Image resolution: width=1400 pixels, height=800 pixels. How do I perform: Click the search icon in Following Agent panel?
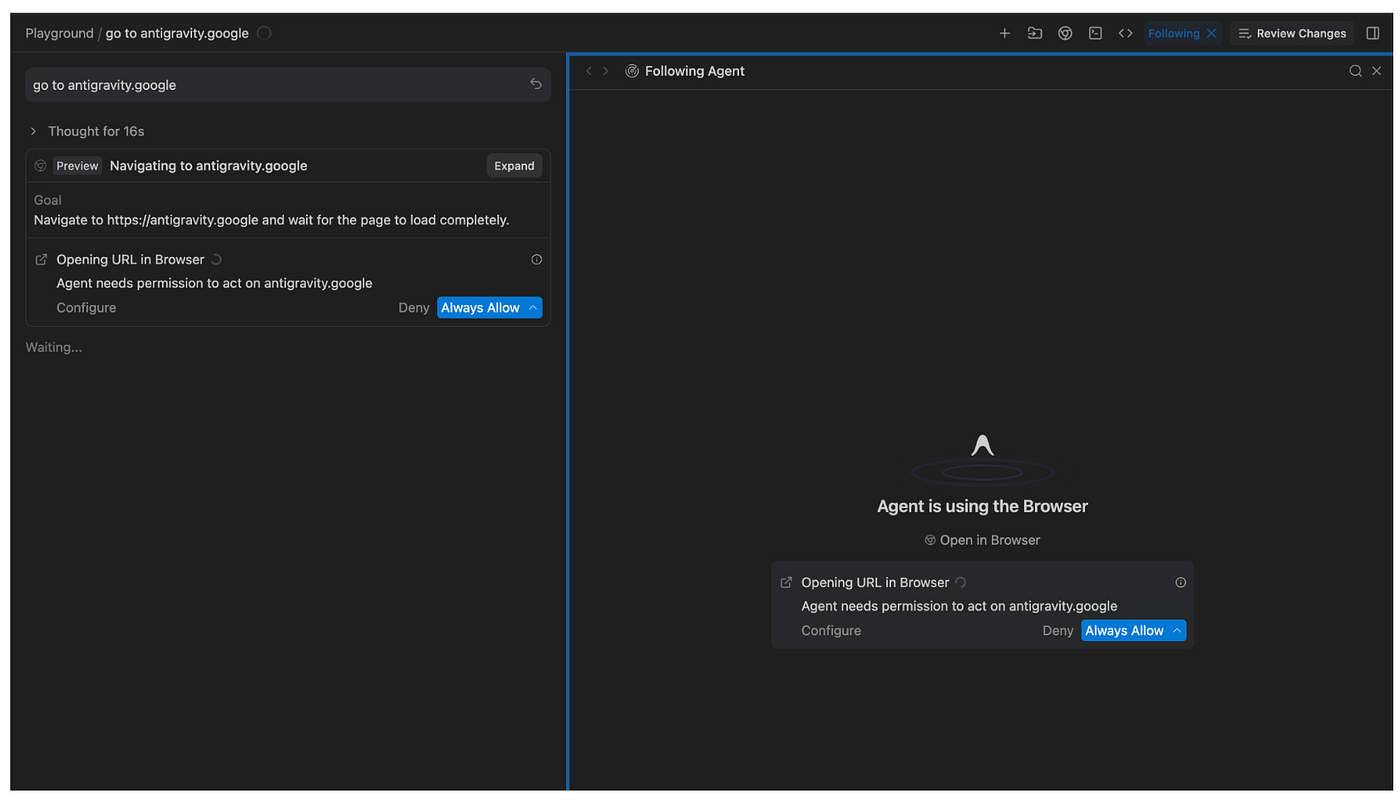(1355, 71)
